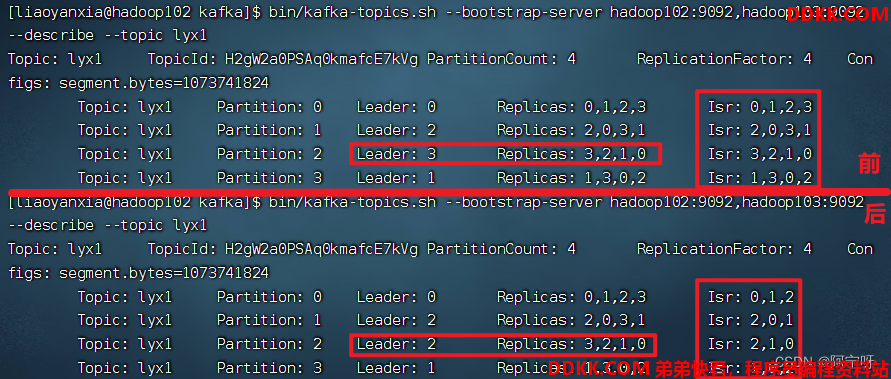Click the text "Isr: 2,0,3,1"
Image resolution: width=891 pixels, height=379 pixels.
pos(760,130)
